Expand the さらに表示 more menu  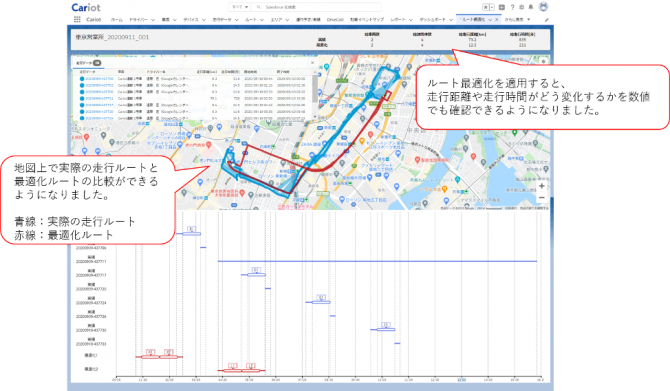coord(517,20)
